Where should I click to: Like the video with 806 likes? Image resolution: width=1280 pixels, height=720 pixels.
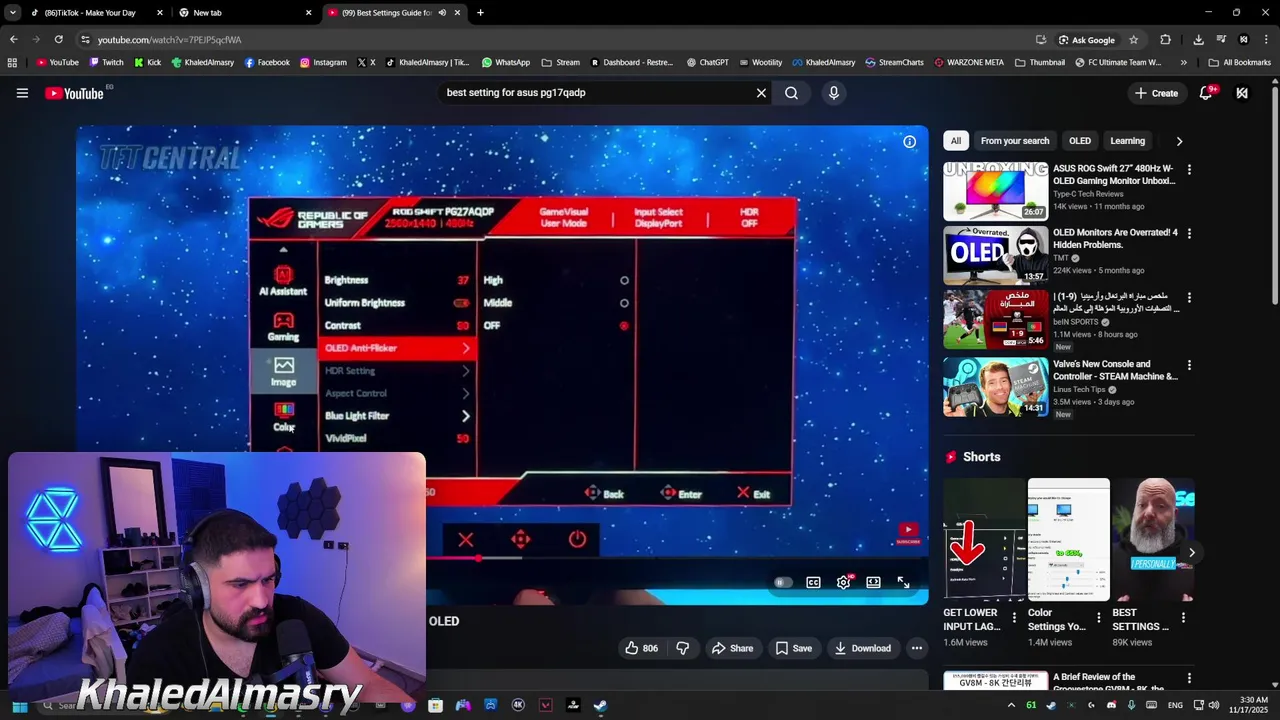641,648
